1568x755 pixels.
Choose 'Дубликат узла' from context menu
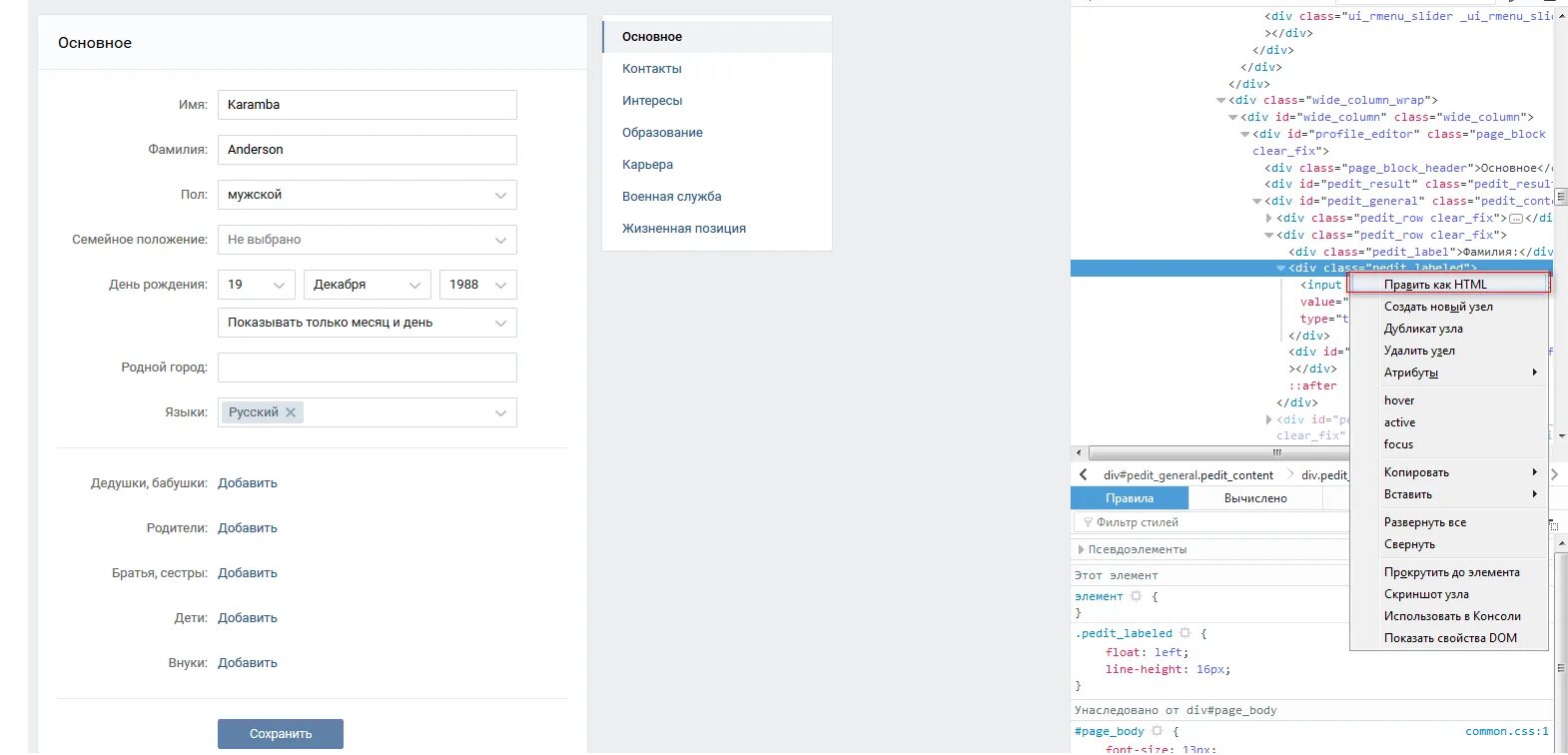click(1448, 329)
